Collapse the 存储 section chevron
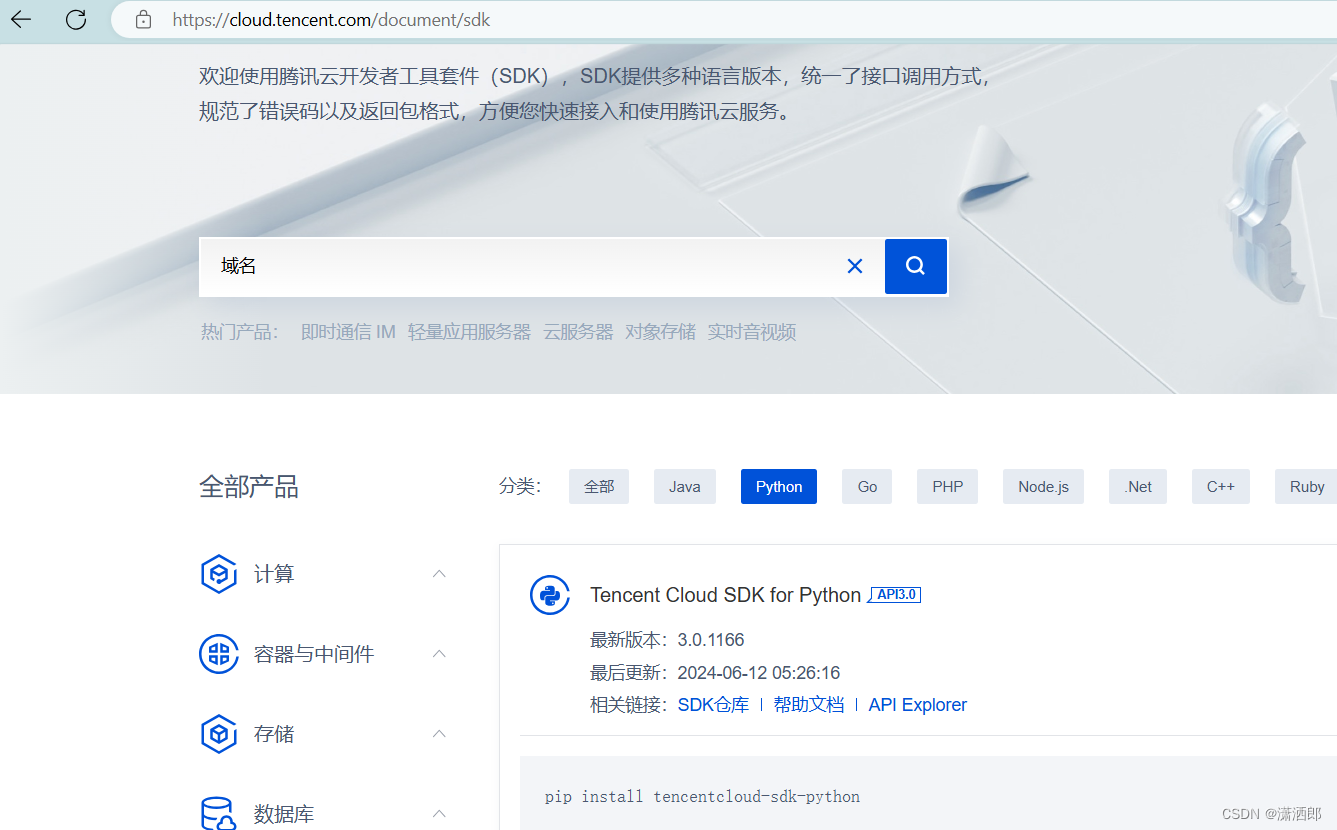 [x=439, y=733]
